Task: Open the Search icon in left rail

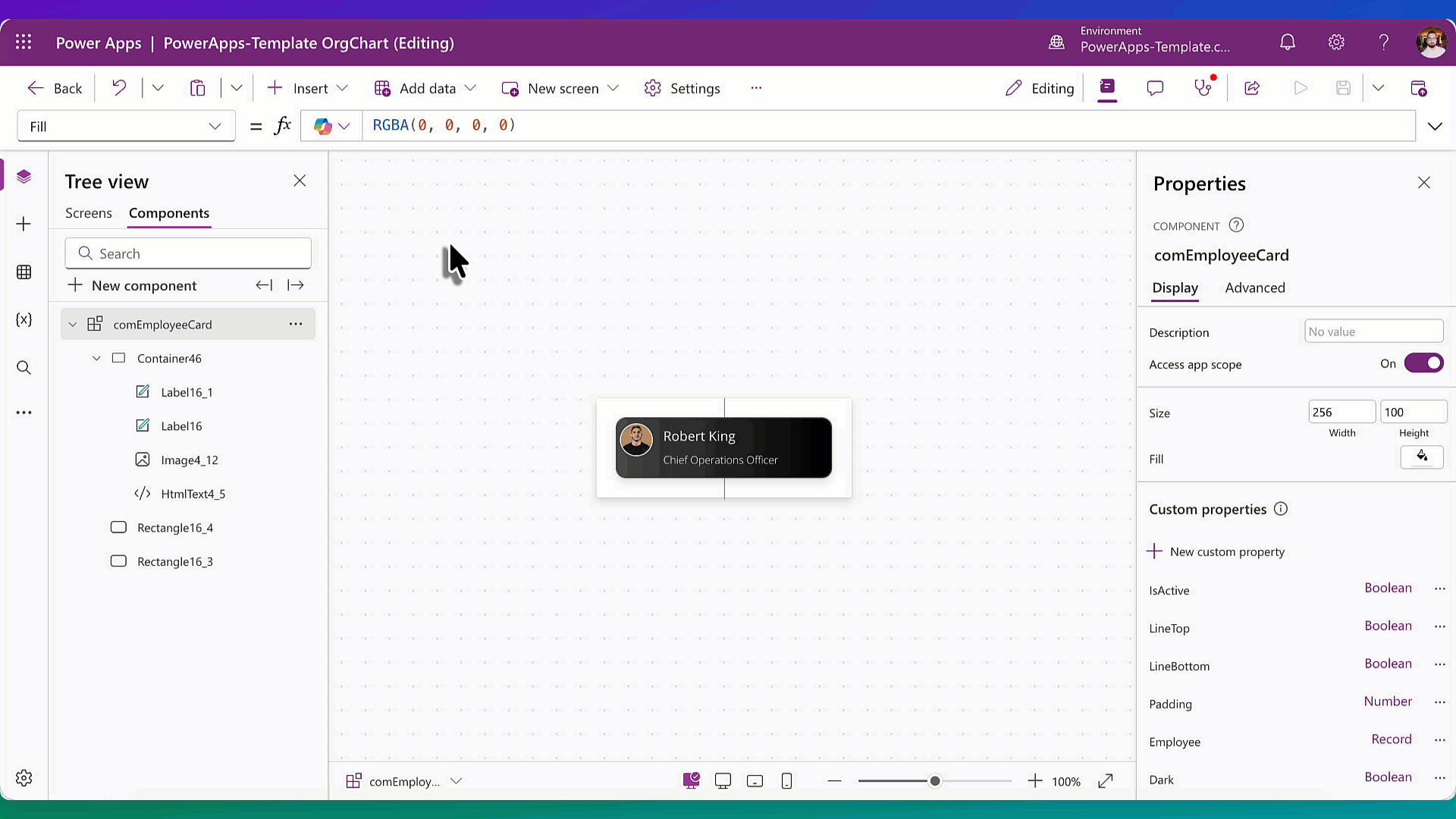Action: [24, 368]
